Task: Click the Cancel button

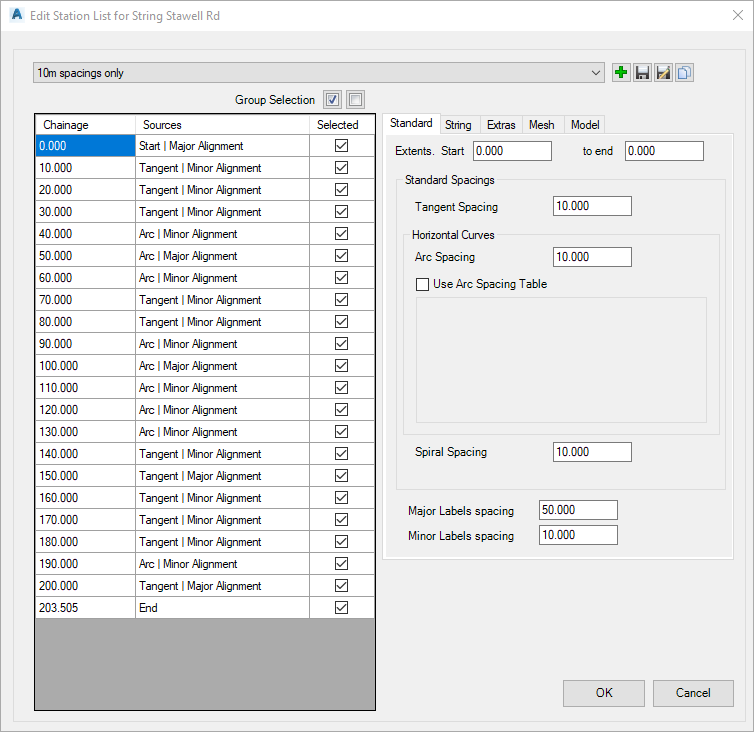Action: (x=693, y=693)
